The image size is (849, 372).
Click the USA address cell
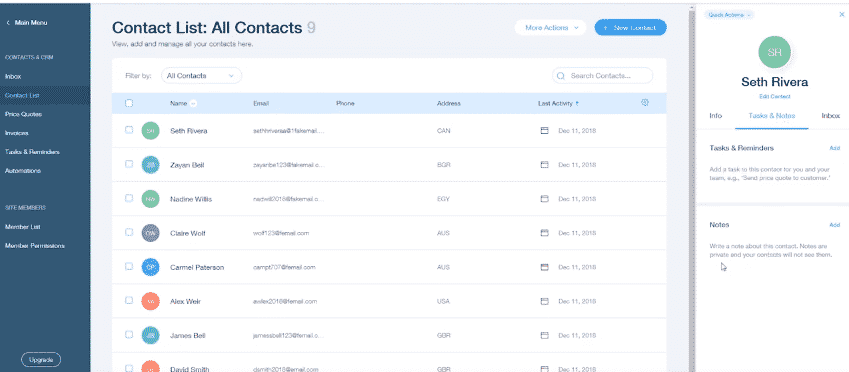(x=443, y=301)
